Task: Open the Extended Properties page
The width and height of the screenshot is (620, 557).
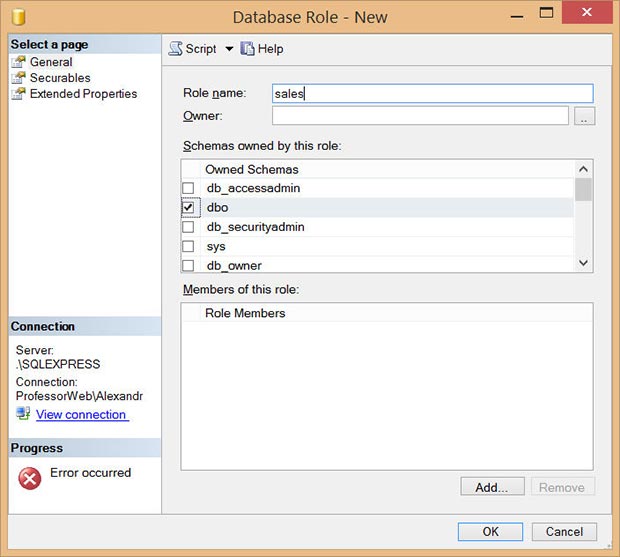Action: 83,94
